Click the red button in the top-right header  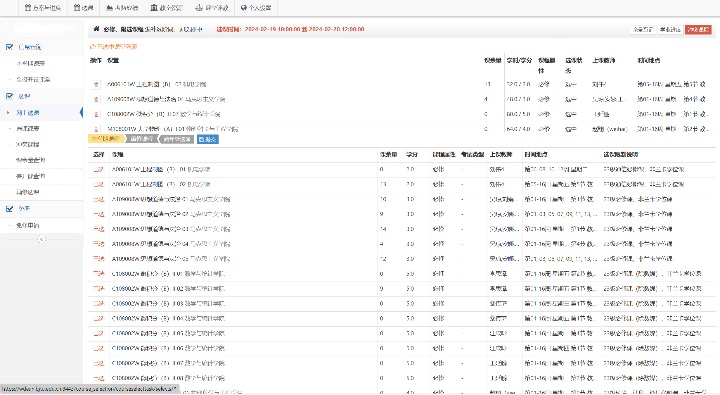tap(698, 29)
